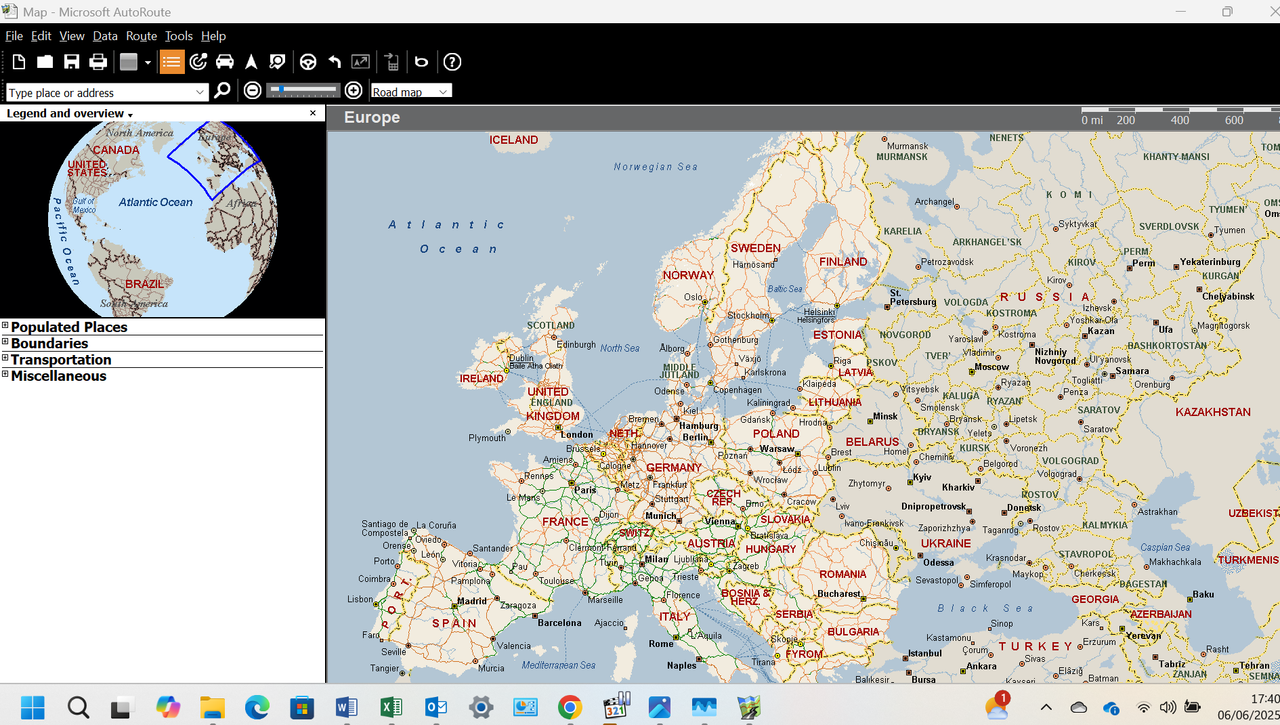The height and width of the screenshot is (725, 1280).
Task: Open Windows Search from the taskbar
Action: coord(78,708)
